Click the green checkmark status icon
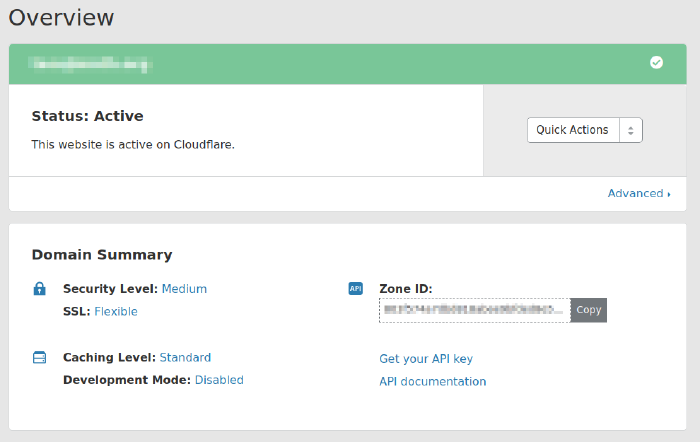 [x=656, y=62]
